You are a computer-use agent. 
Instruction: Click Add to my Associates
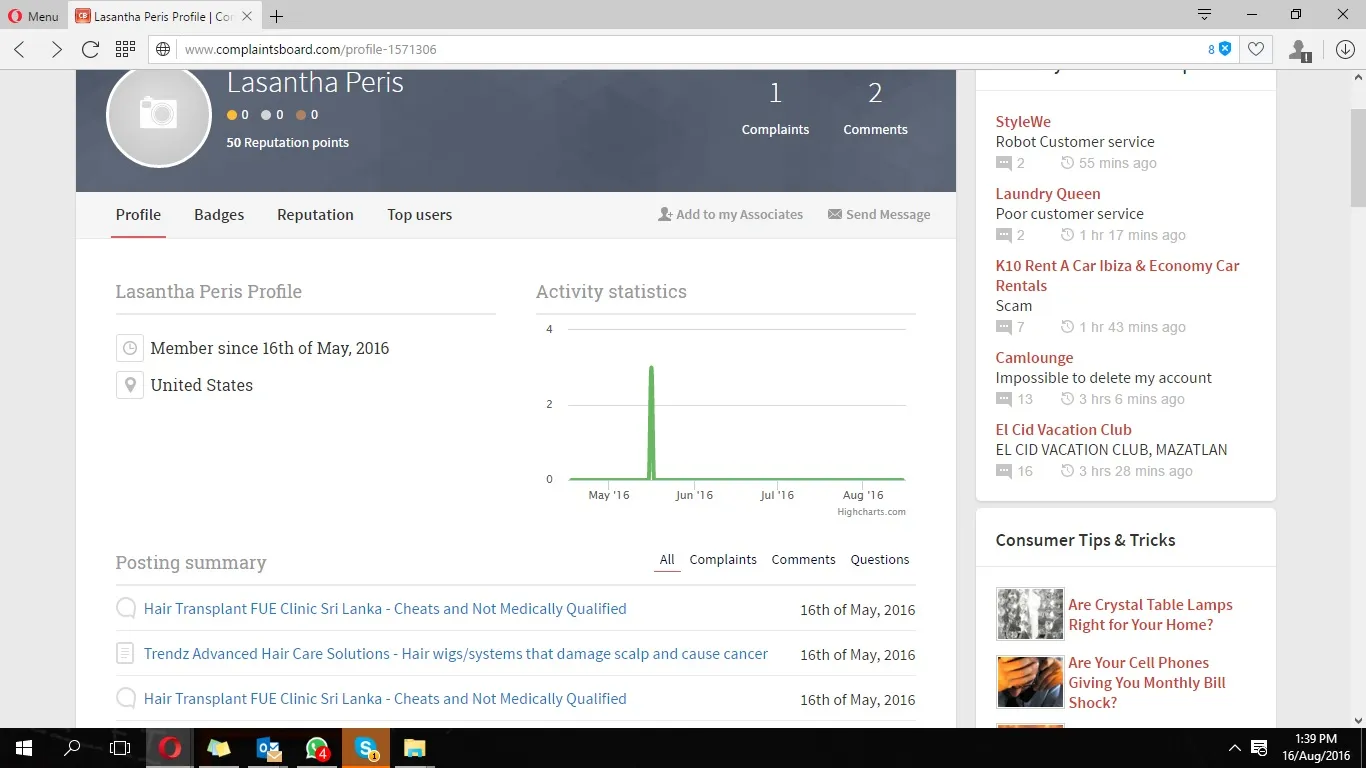(x=730, y=214)
